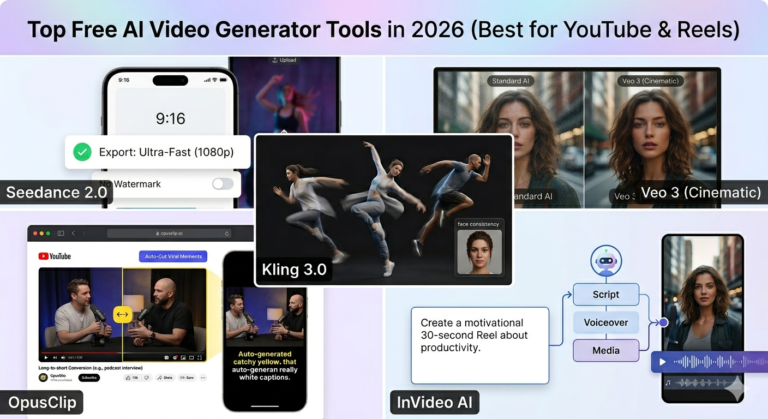
Task: Open YouTube player settings gear
Action: [175, 358]
